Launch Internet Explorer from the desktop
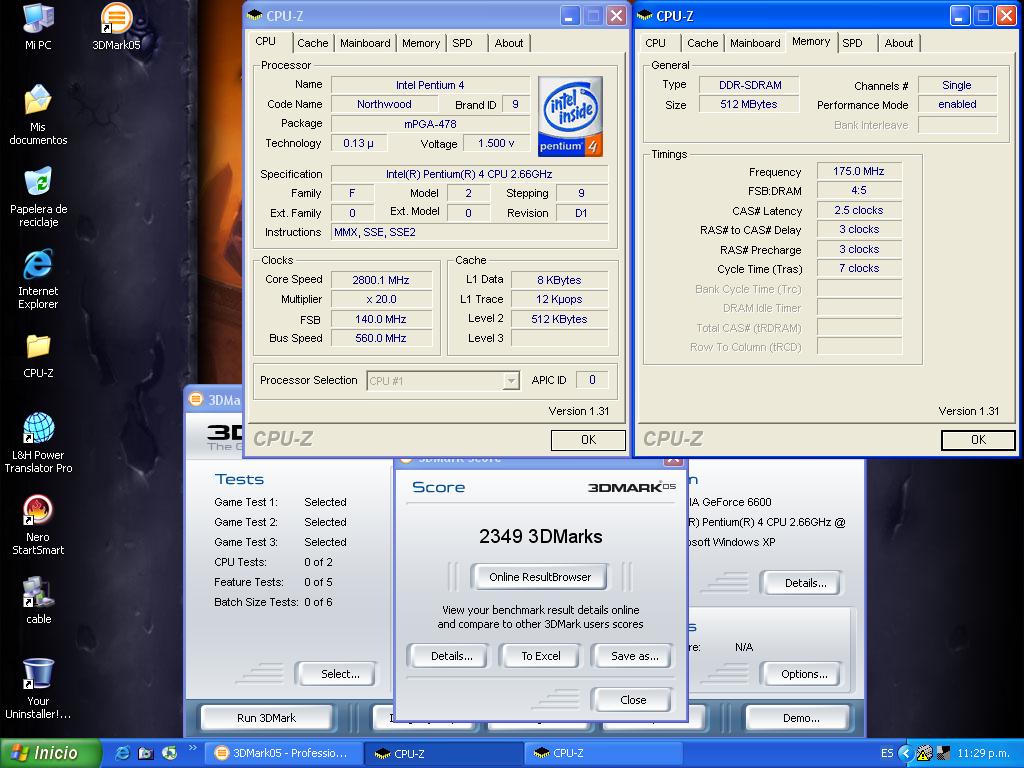The width and height of the screenshot is (1024, 768). coord(38,279)
